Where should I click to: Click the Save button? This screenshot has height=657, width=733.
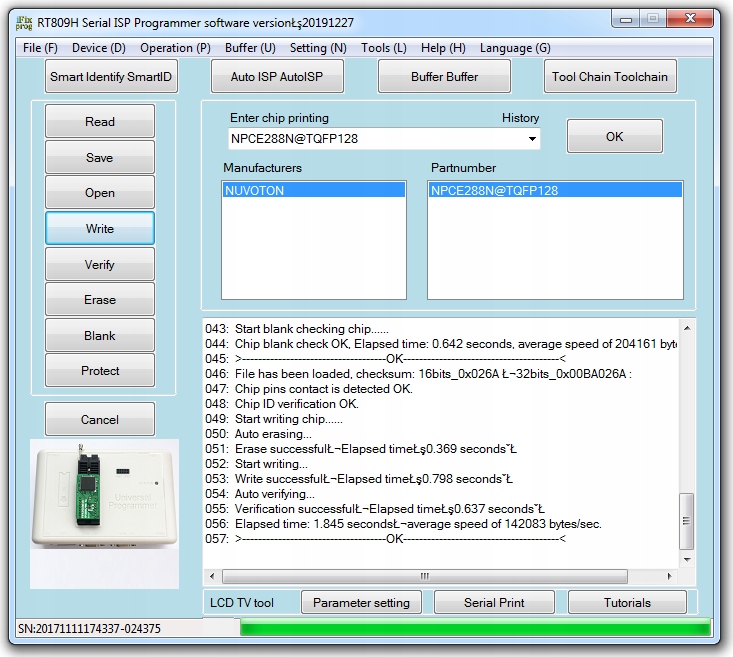tap(100, 158)
